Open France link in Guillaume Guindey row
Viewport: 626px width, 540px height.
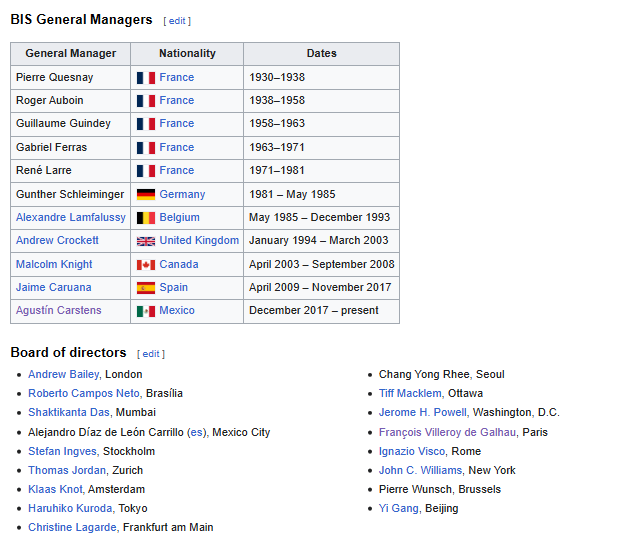176,123
